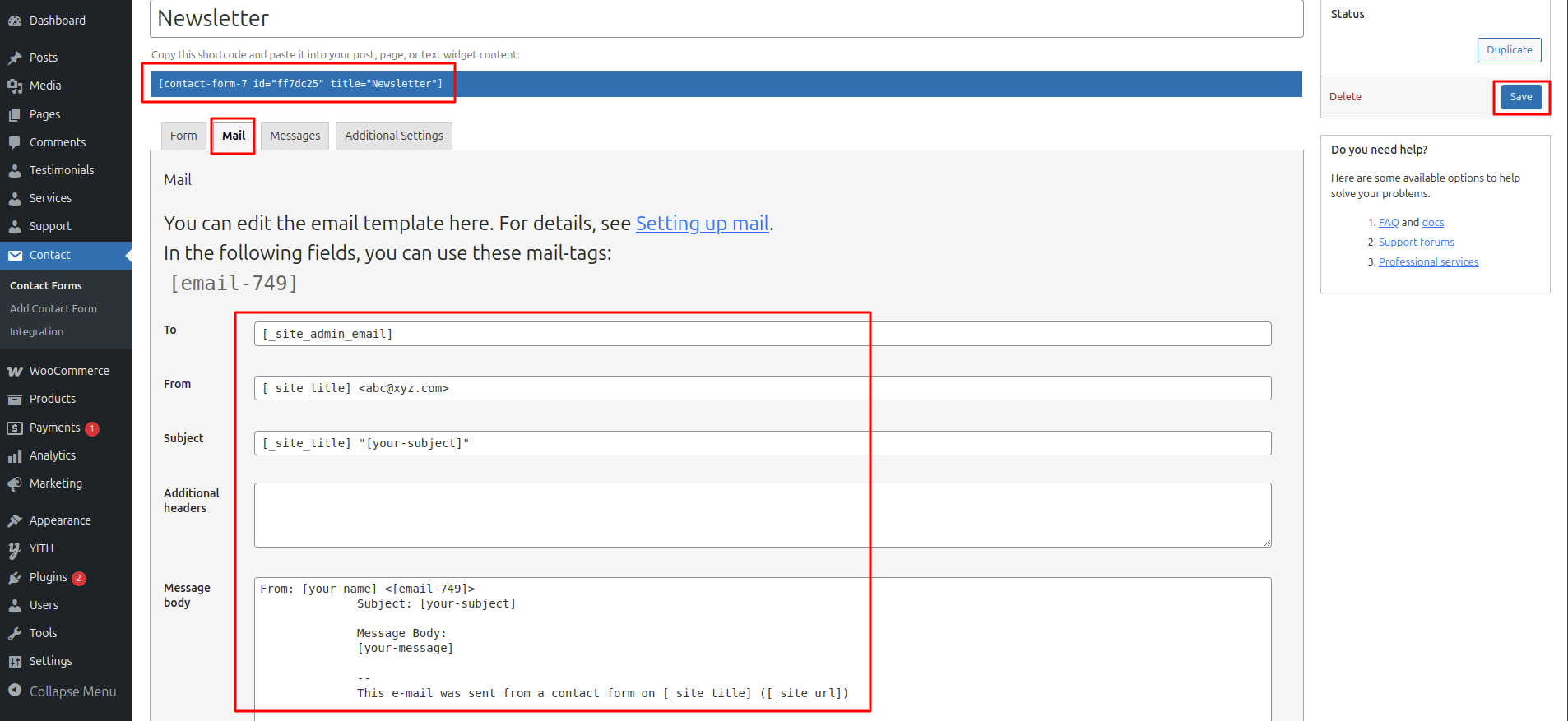Open the Settings sliders icon
Viewport: 1568px width, 721px height.
coord(15,661)
